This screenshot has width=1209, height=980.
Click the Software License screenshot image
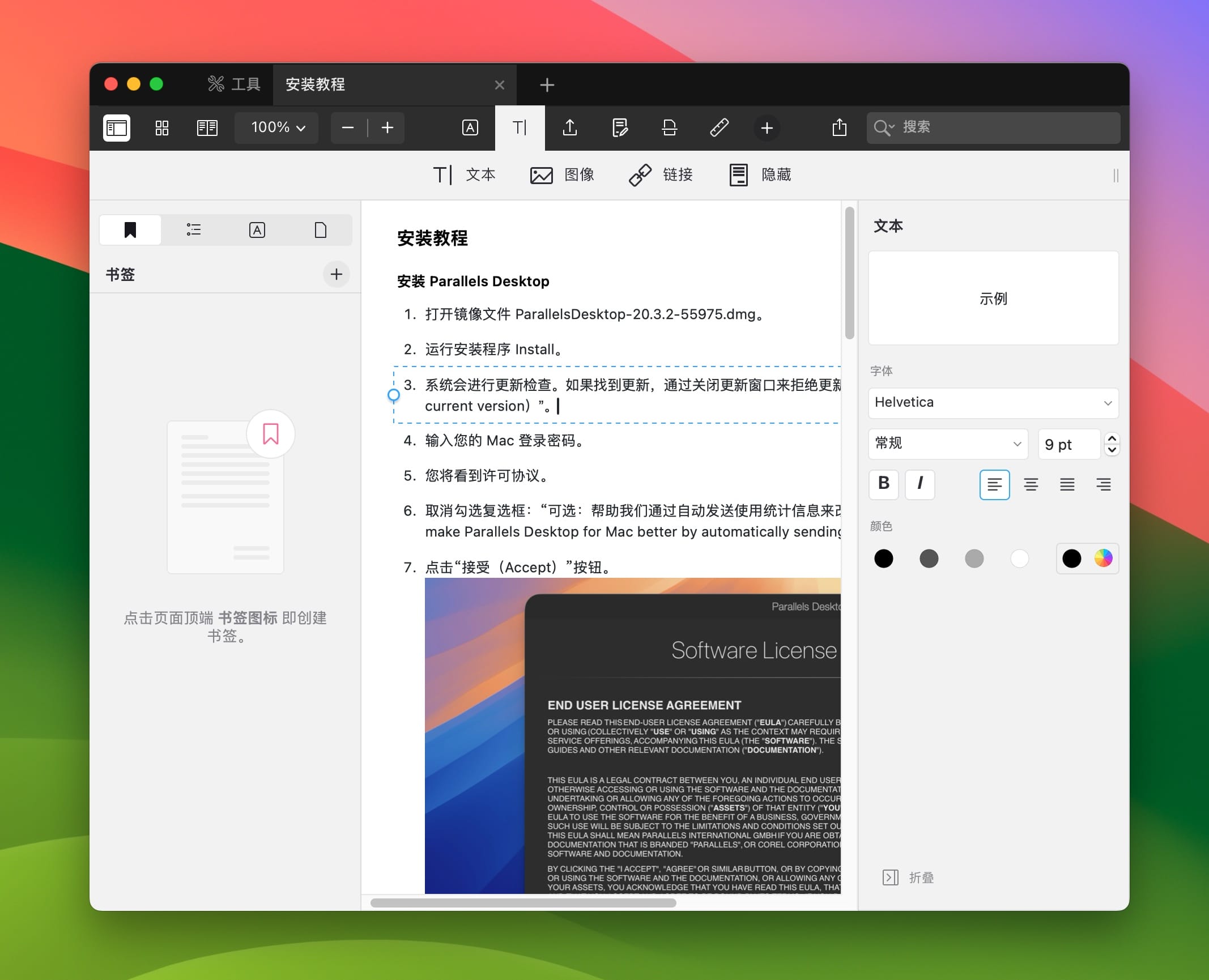tap(633, 735)
